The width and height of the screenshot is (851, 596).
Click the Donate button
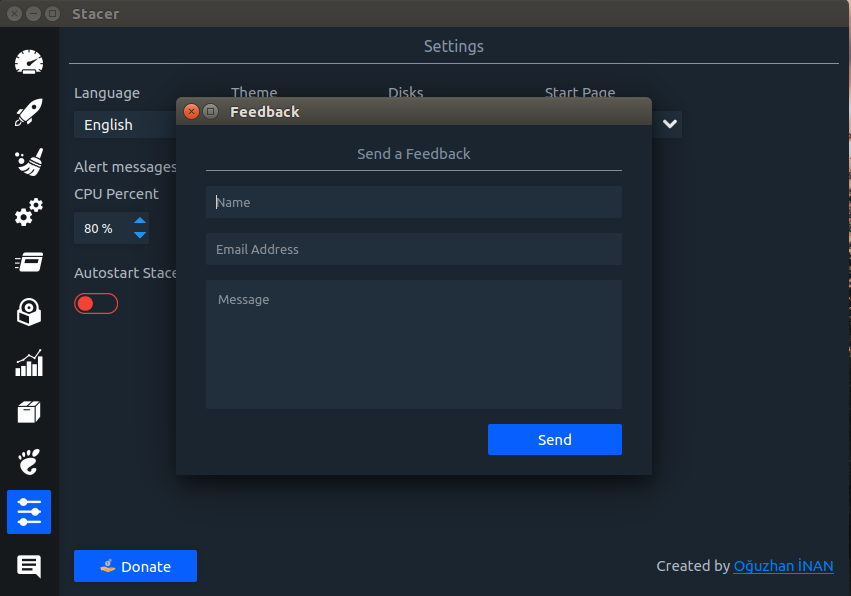click(x=135, y=566)
